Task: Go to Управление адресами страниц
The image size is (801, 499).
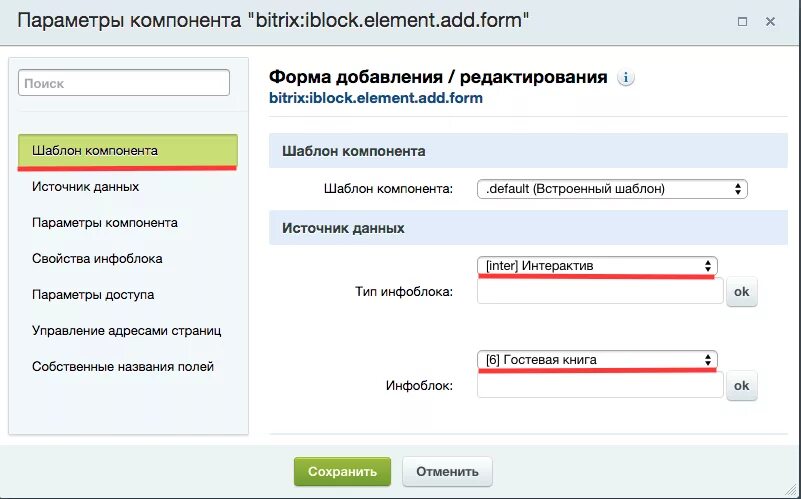Action: pyautogui.click(x=128, y=330)
